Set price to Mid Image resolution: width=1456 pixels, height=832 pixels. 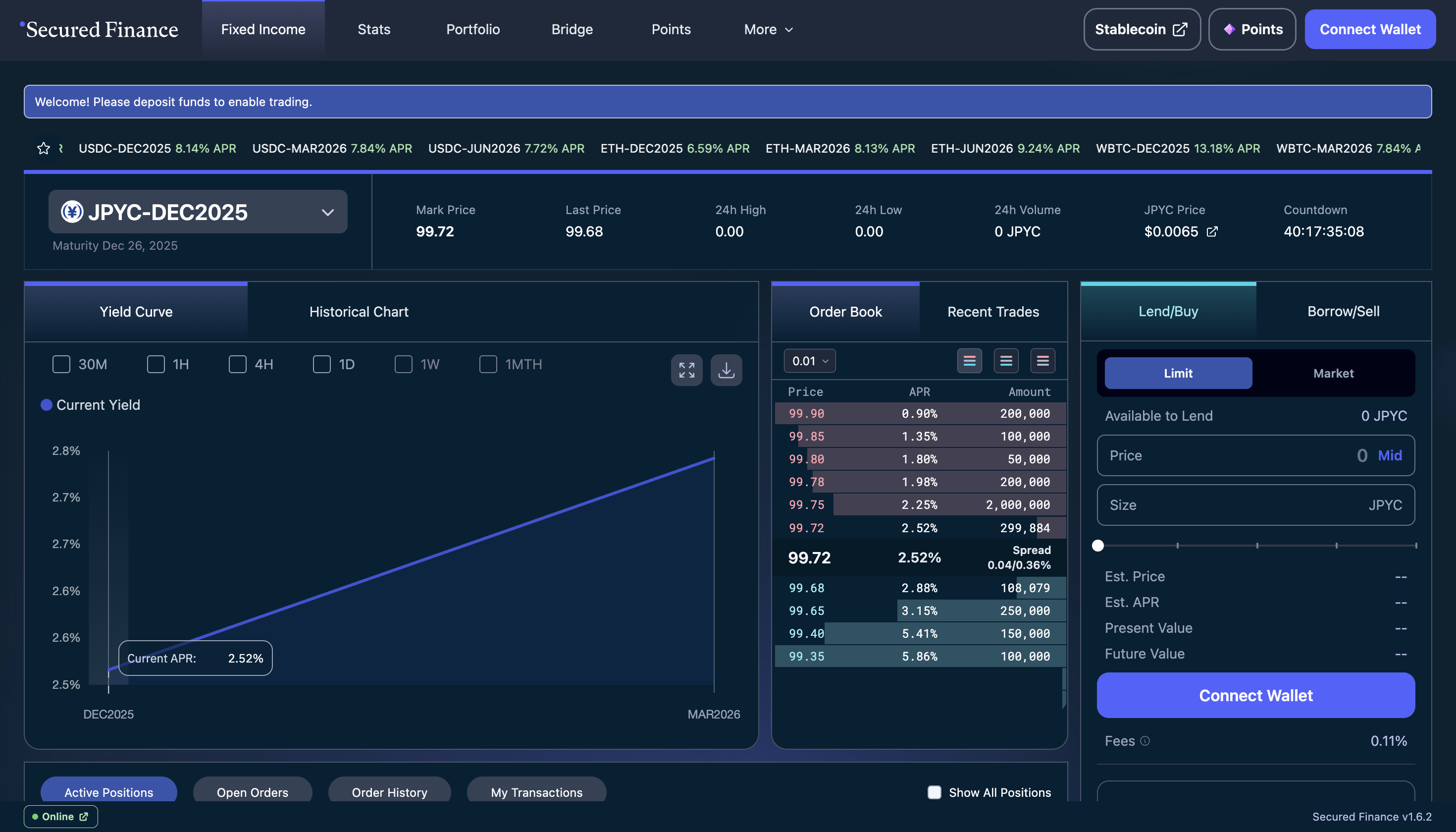click(1389, 455)
